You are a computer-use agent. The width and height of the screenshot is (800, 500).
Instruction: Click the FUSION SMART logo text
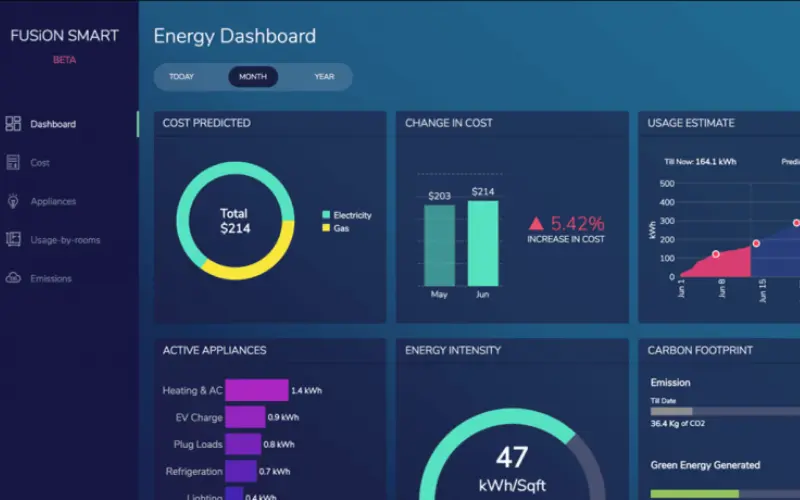pyautogui.click(x=64, y=36)
